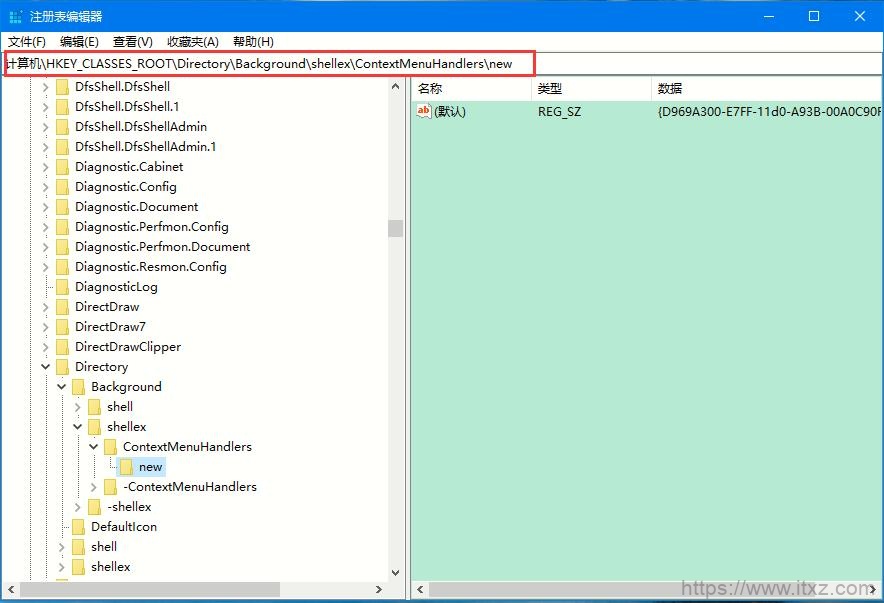Click the DefaultIcon folder icon
Viewport: 884px width, 603px height.
coord(79,527)
